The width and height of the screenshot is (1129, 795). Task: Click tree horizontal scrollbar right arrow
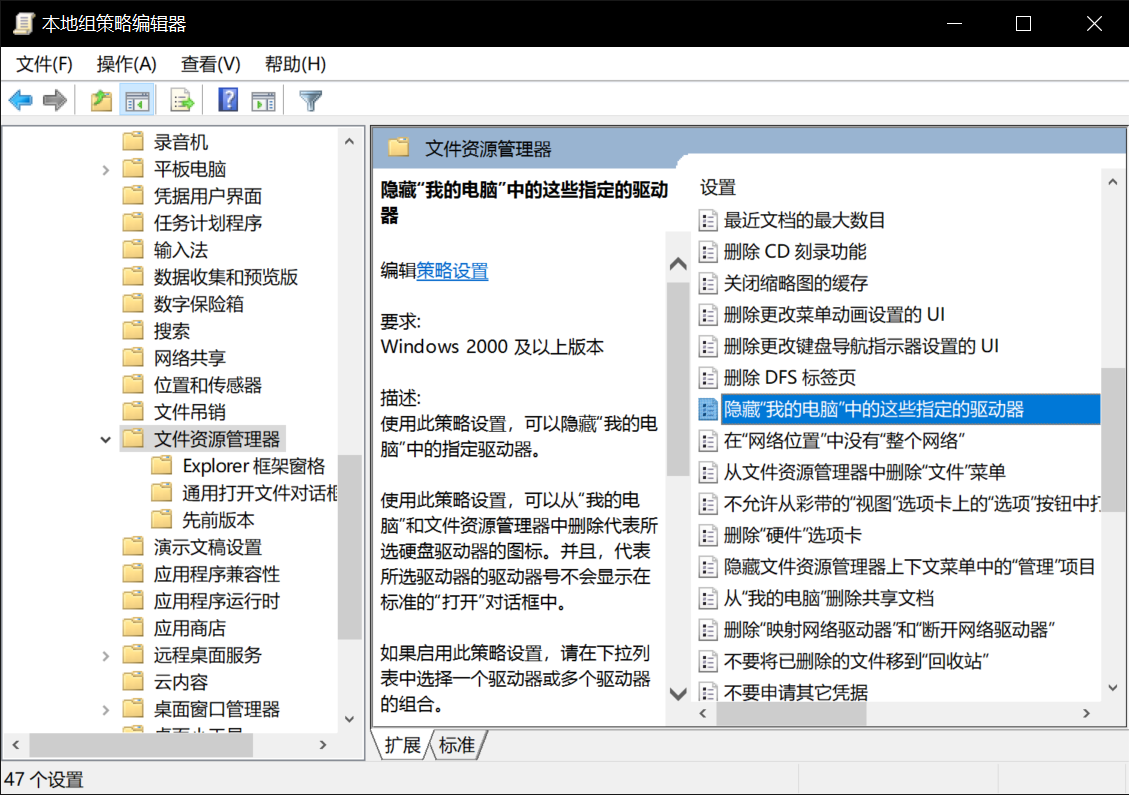323,745
